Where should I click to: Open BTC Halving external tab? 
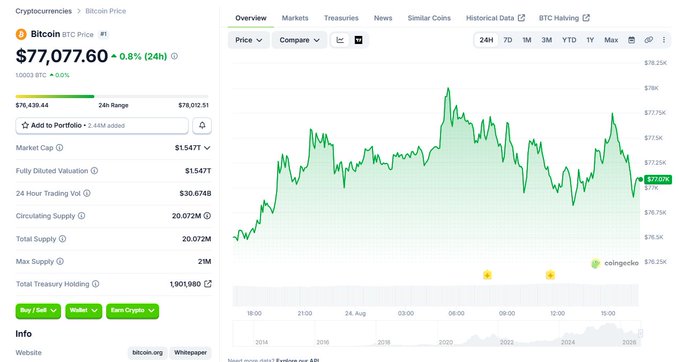564,18
